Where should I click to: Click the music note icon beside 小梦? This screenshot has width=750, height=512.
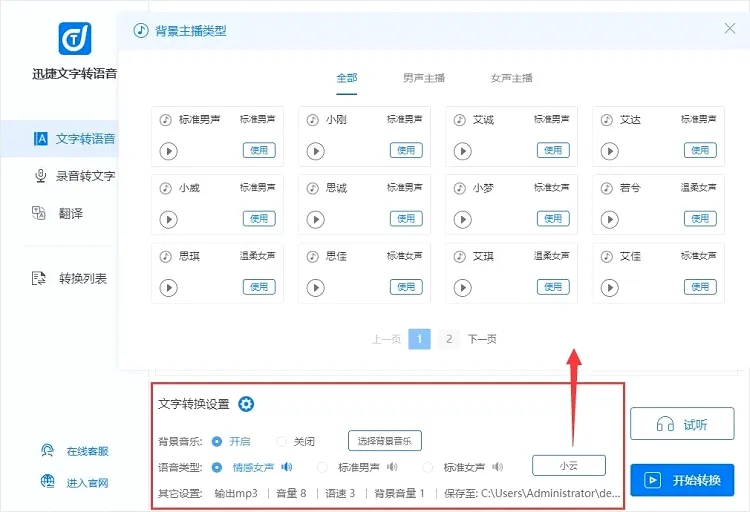click(460, 188)
